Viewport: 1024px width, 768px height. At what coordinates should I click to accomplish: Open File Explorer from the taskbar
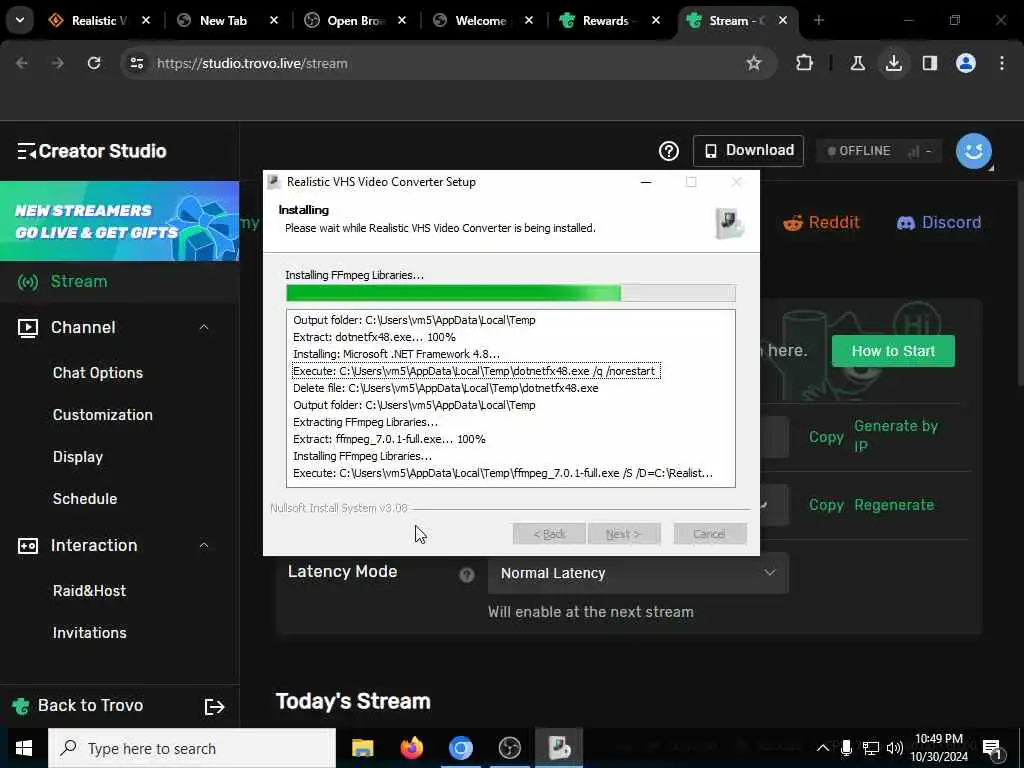pyautogui.click(x=362, y=748)
